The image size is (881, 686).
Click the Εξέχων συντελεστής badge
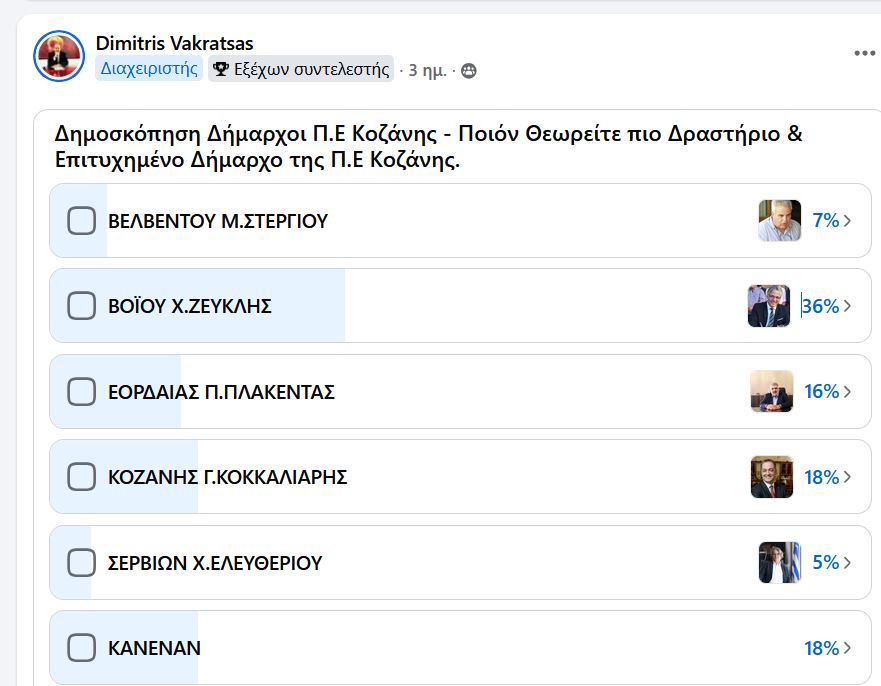[301, 69]
